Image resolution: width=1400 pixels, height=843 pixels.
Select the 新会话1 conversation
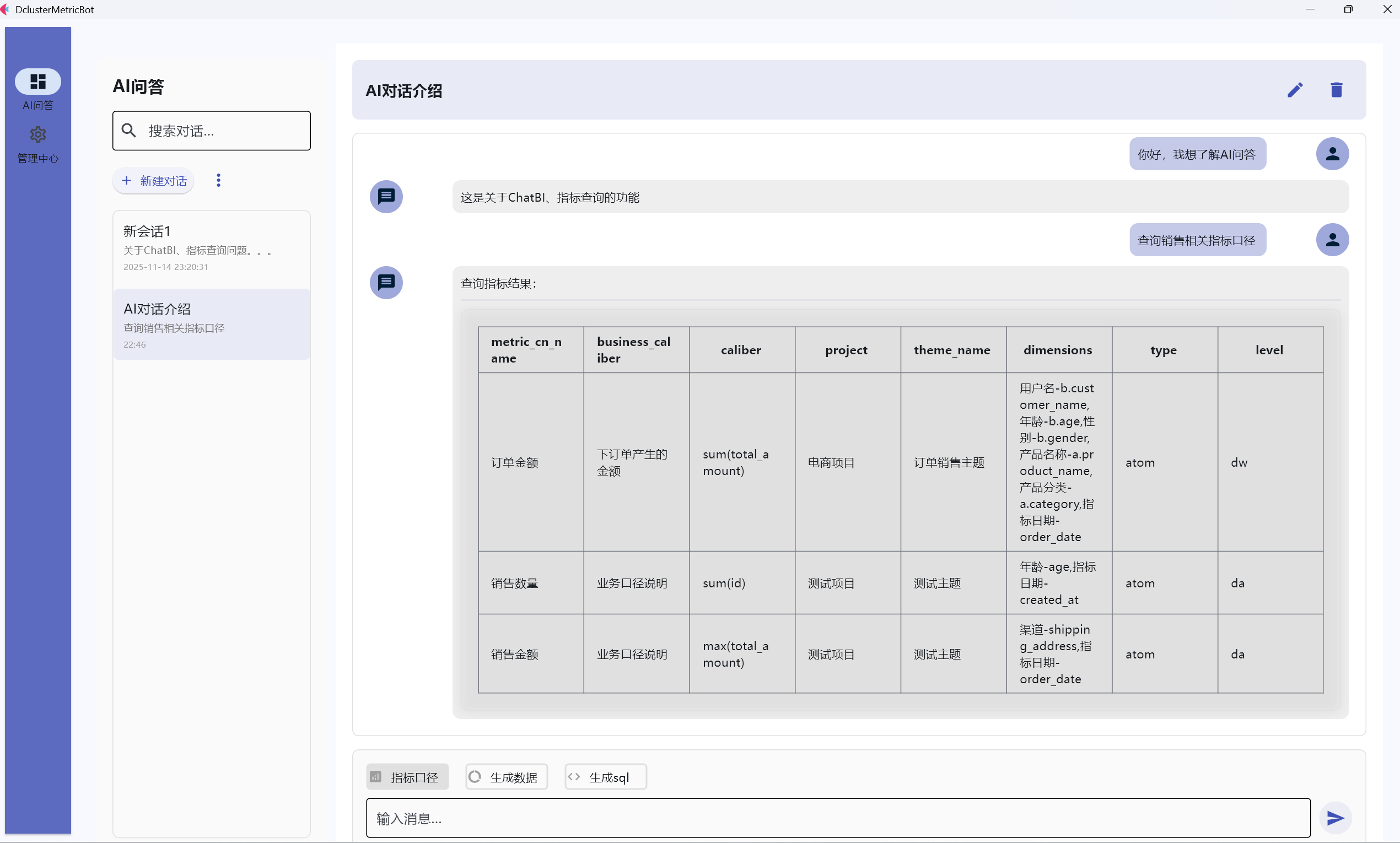[211, 249]
